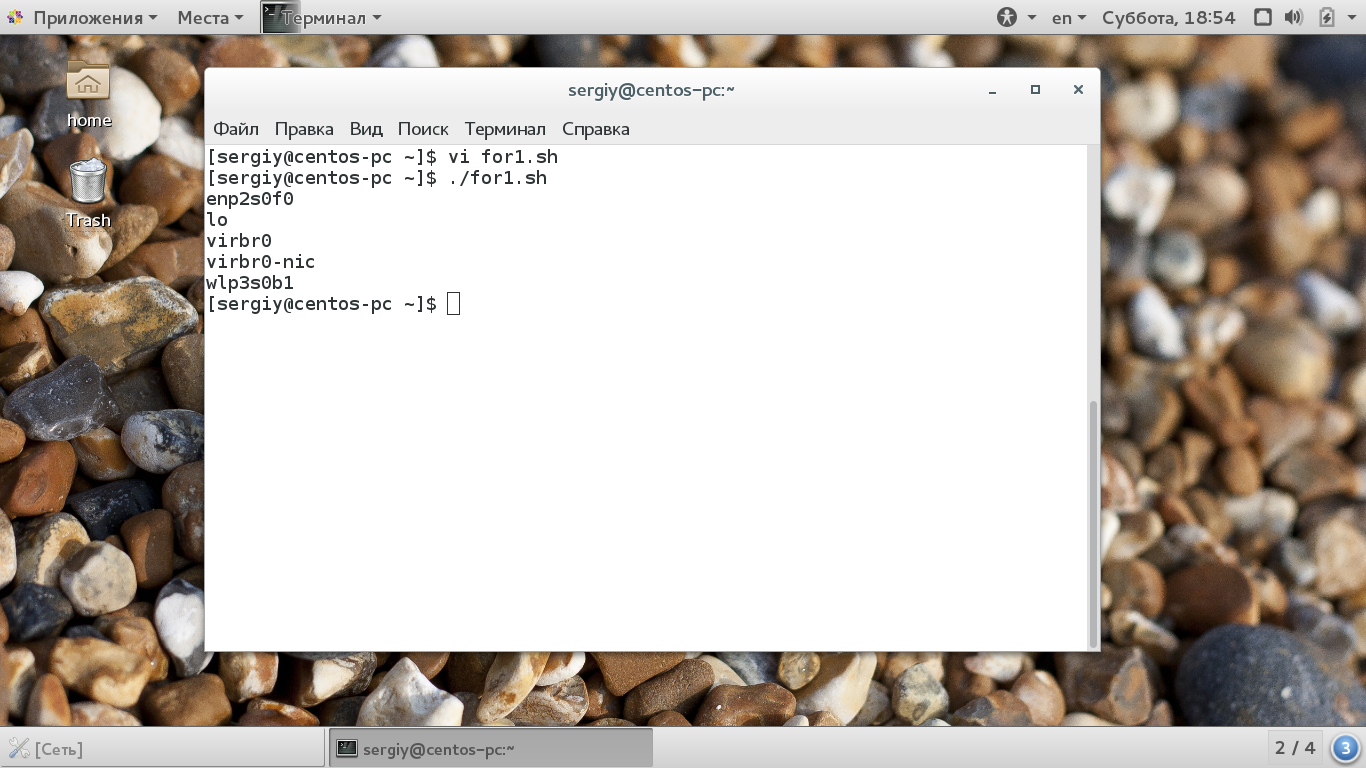
Task: Click the date and time Суббота, 18:54
Action: tap(1169, 17)
